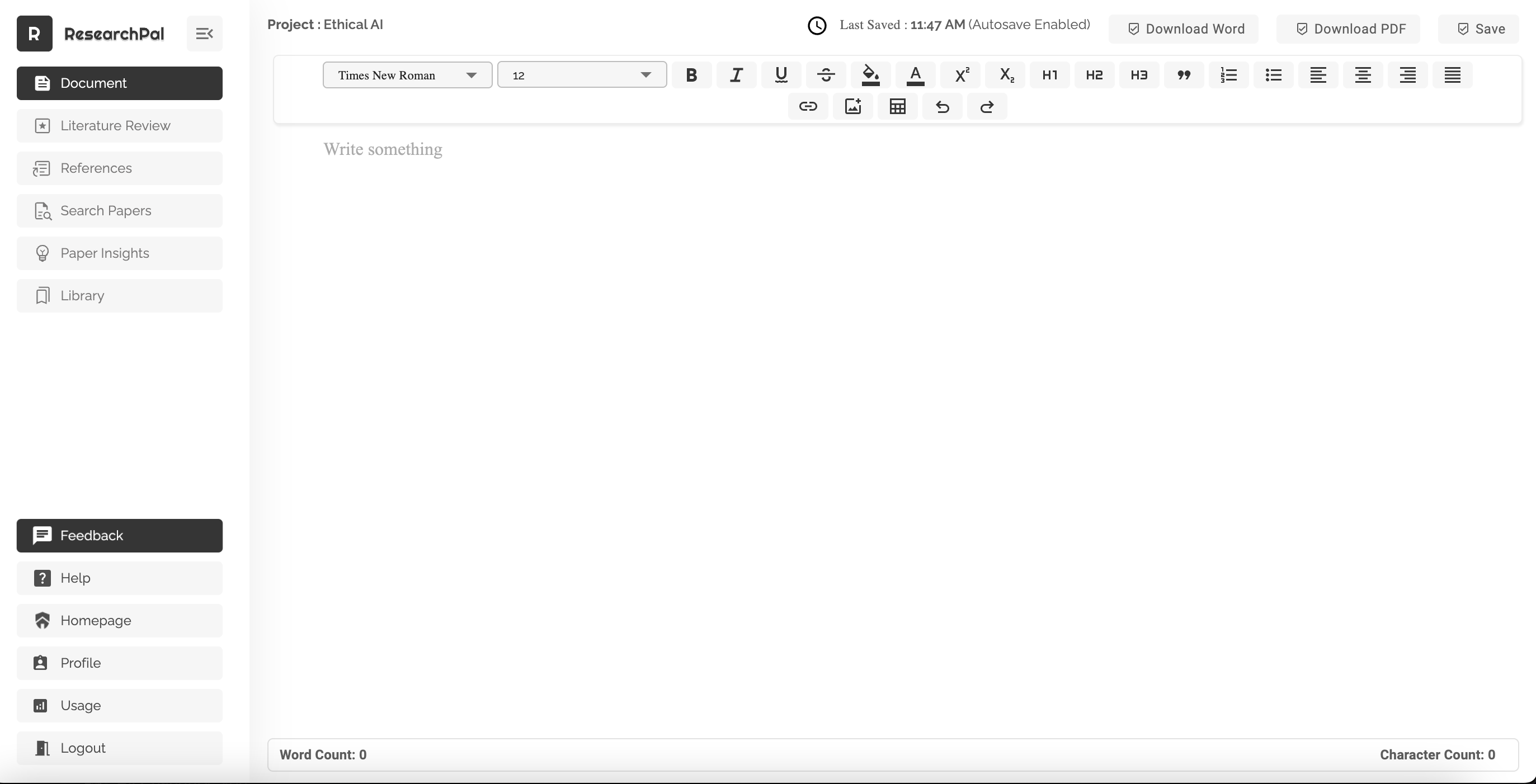This screenshot has width=1536, height=784.
Task: Click the Download PDF button
Action: 1348,29
